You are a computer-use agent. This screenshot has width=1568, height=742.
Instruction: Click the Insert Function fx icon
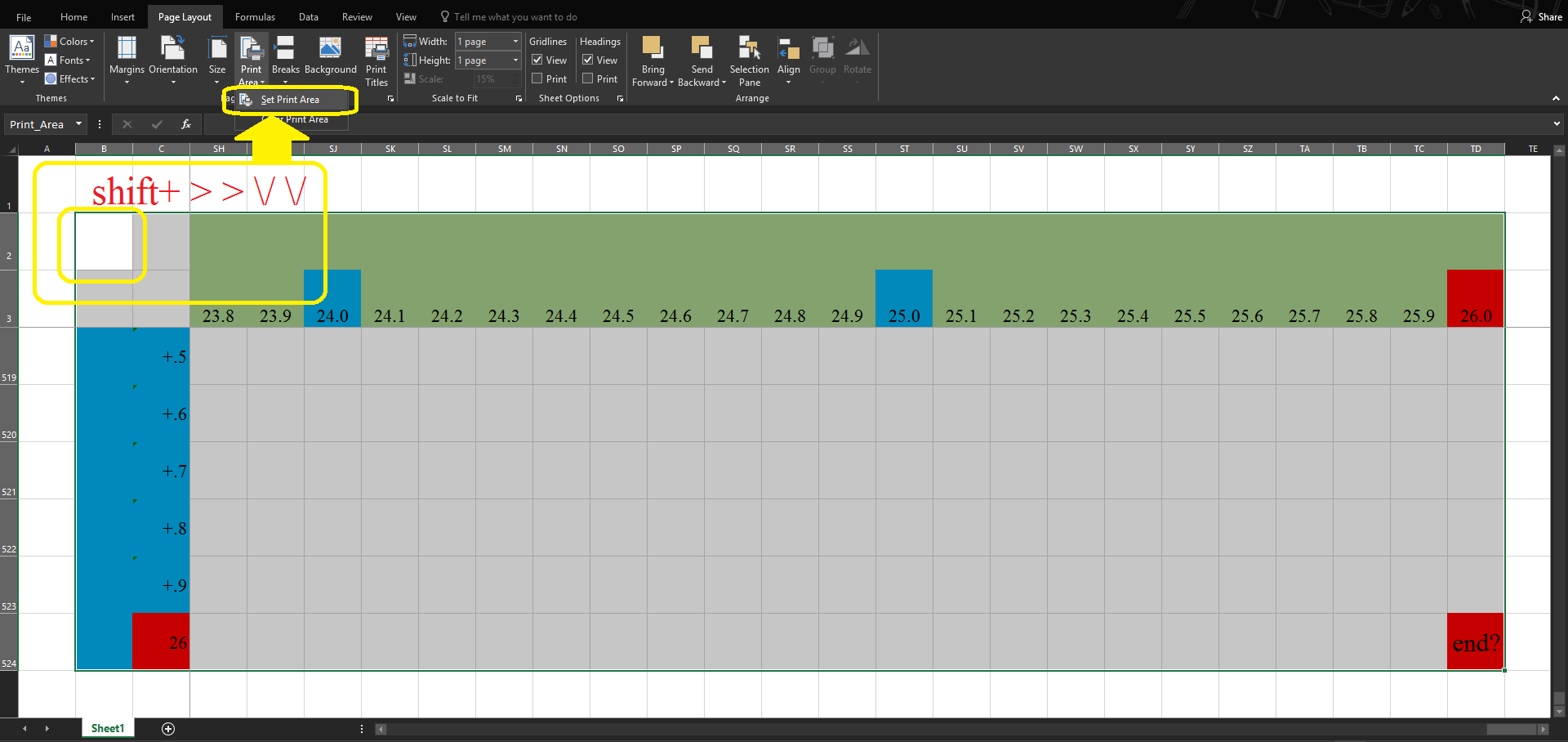coord(186,124)
